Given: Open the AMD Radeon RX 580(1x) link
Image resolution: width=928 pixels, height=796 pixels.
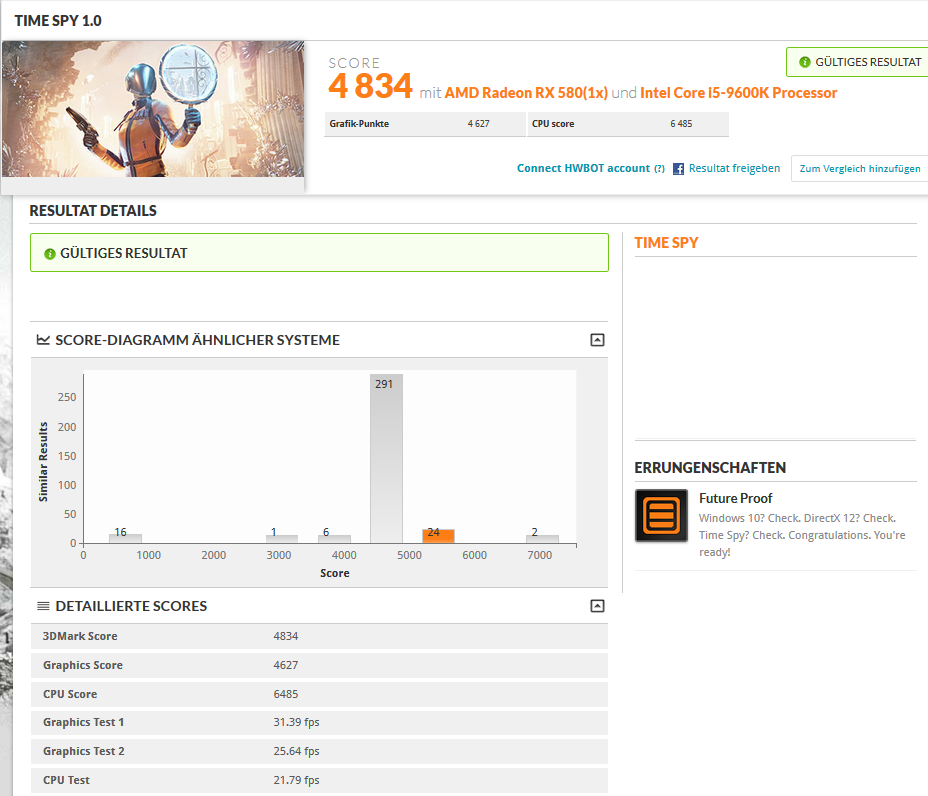Looking at the screenshot, I should [526, 93].
